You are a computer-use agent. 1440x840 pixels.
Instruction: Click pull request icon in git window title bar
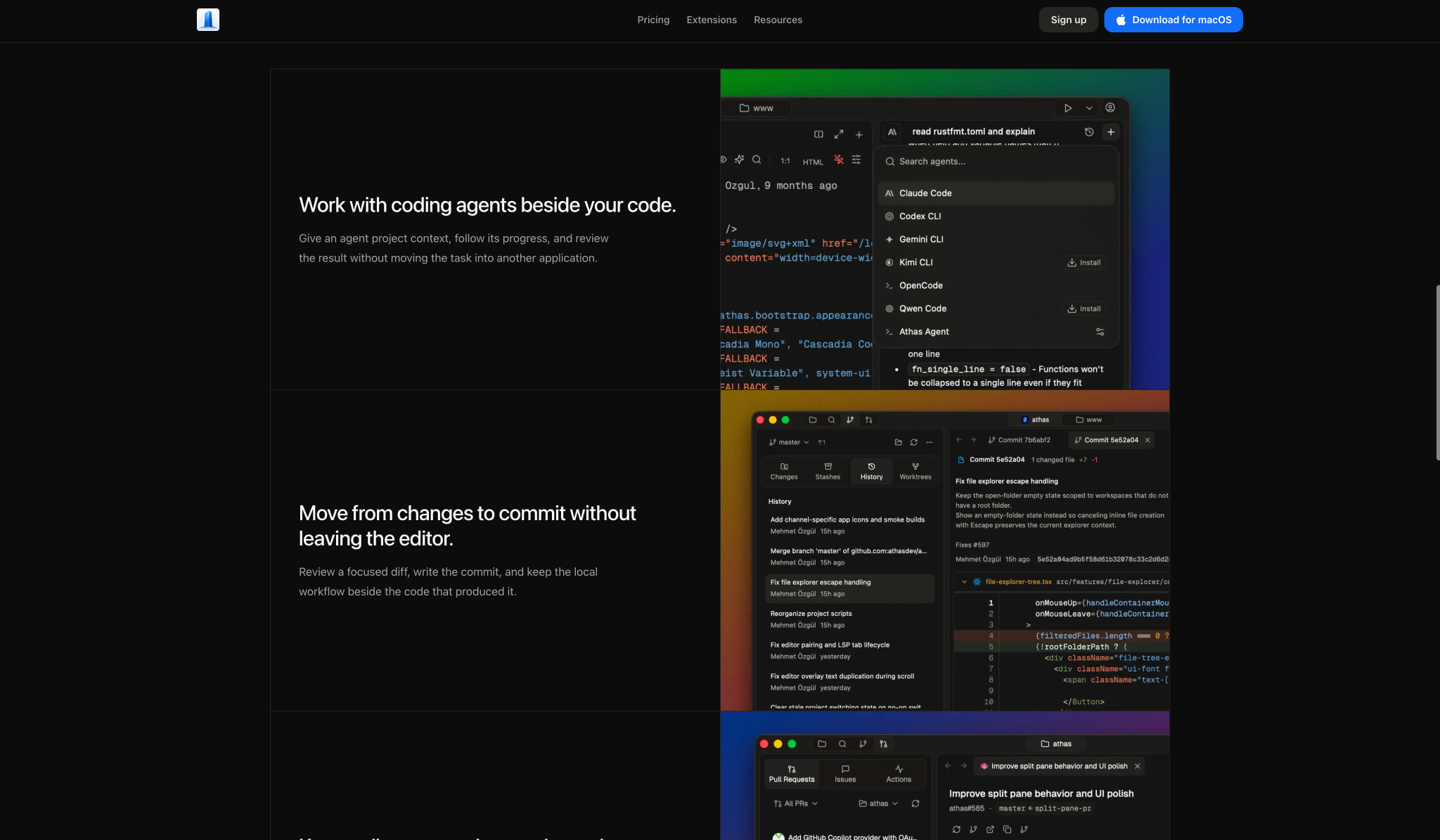click(x=869, y=420)
